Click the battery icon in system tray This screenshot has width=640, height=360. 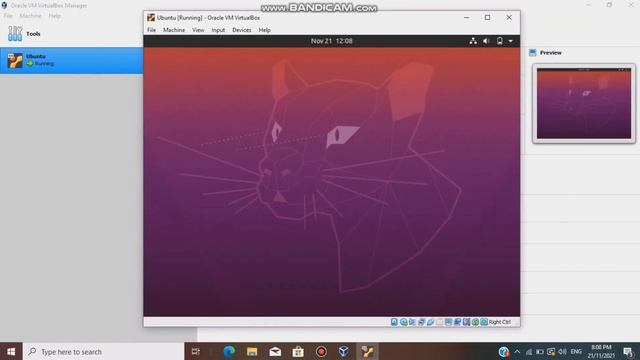point(540,352)
